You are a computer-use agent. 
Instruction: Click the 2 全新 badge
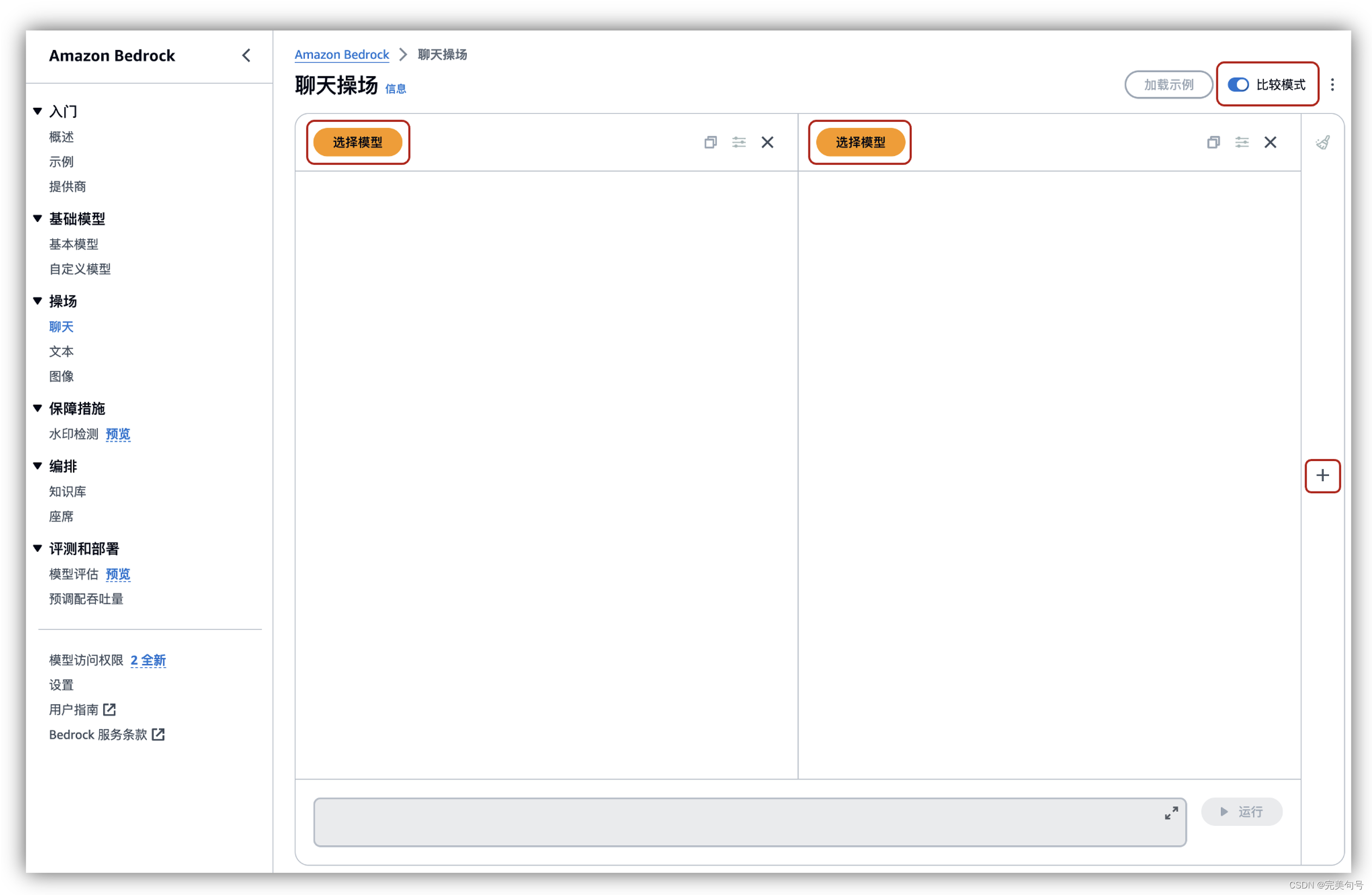(148, 660)
